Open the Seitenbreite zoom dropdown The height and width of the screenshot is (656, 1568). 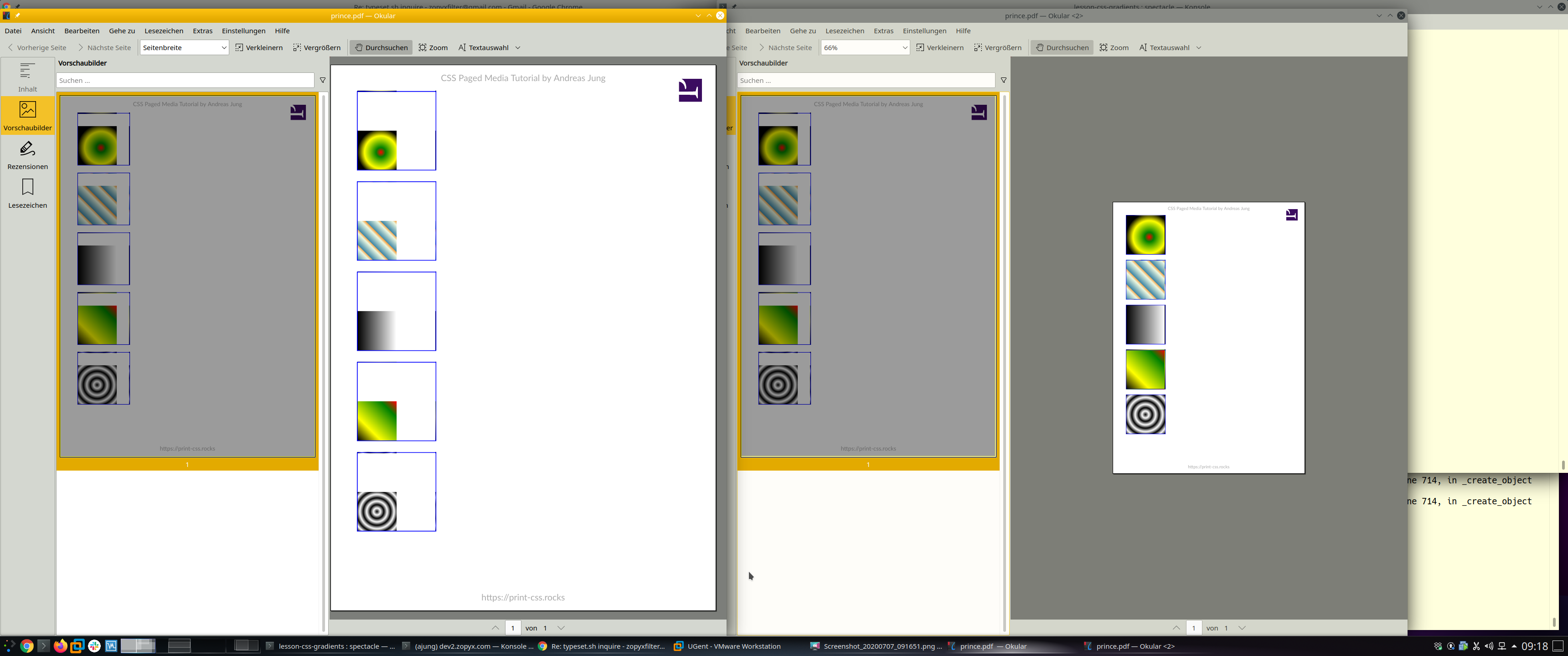click(x=185, y=47)
